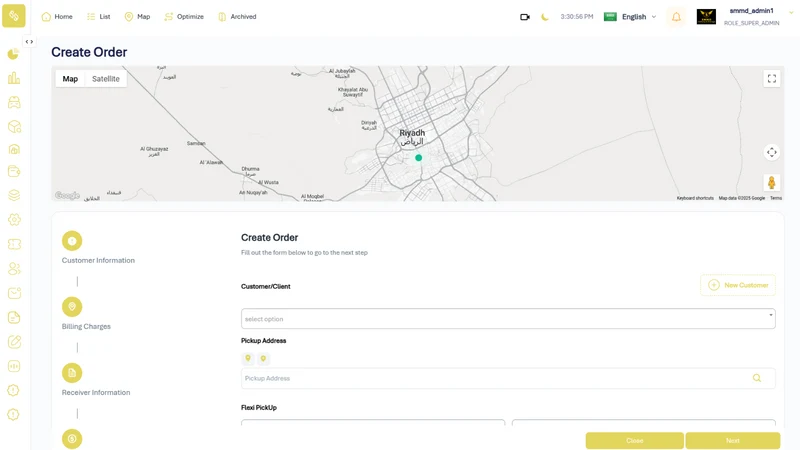Open the Customer/Client select option dropdown
This screenshot has width=800, height=450.
[508, 318]
